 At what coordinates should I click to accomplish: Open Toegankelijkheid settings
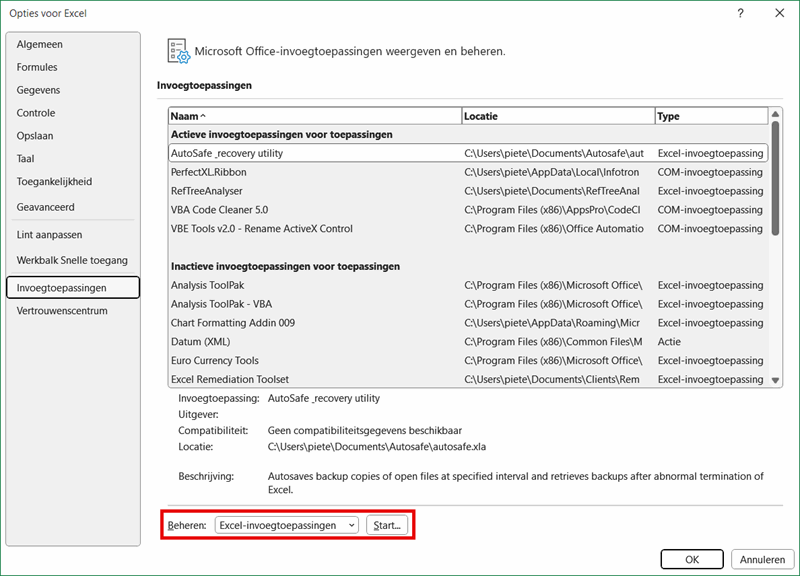point(73,182)
